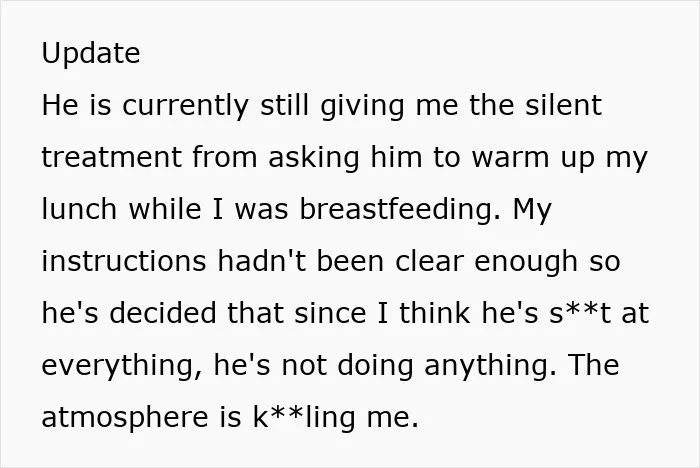Click the censored word "s**t"
Viewport: 700px width, 468px height.
580,313
